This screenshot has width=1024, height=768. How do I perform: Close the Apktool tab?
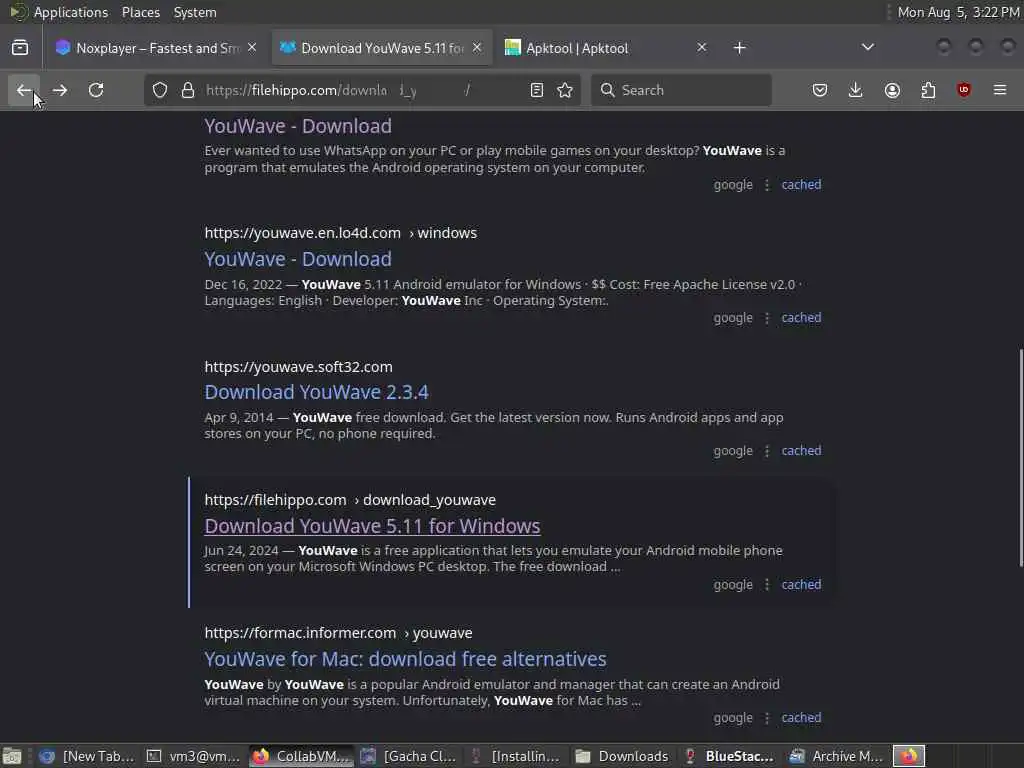(x=701, y=48)
